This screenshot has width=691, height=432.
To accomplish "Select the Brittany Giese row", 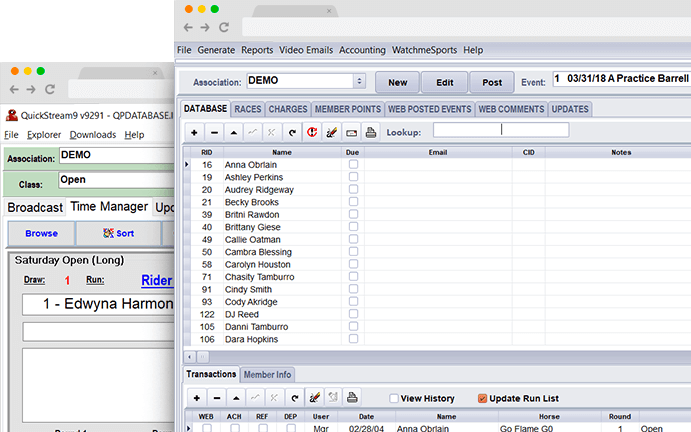I will (437, 227).
